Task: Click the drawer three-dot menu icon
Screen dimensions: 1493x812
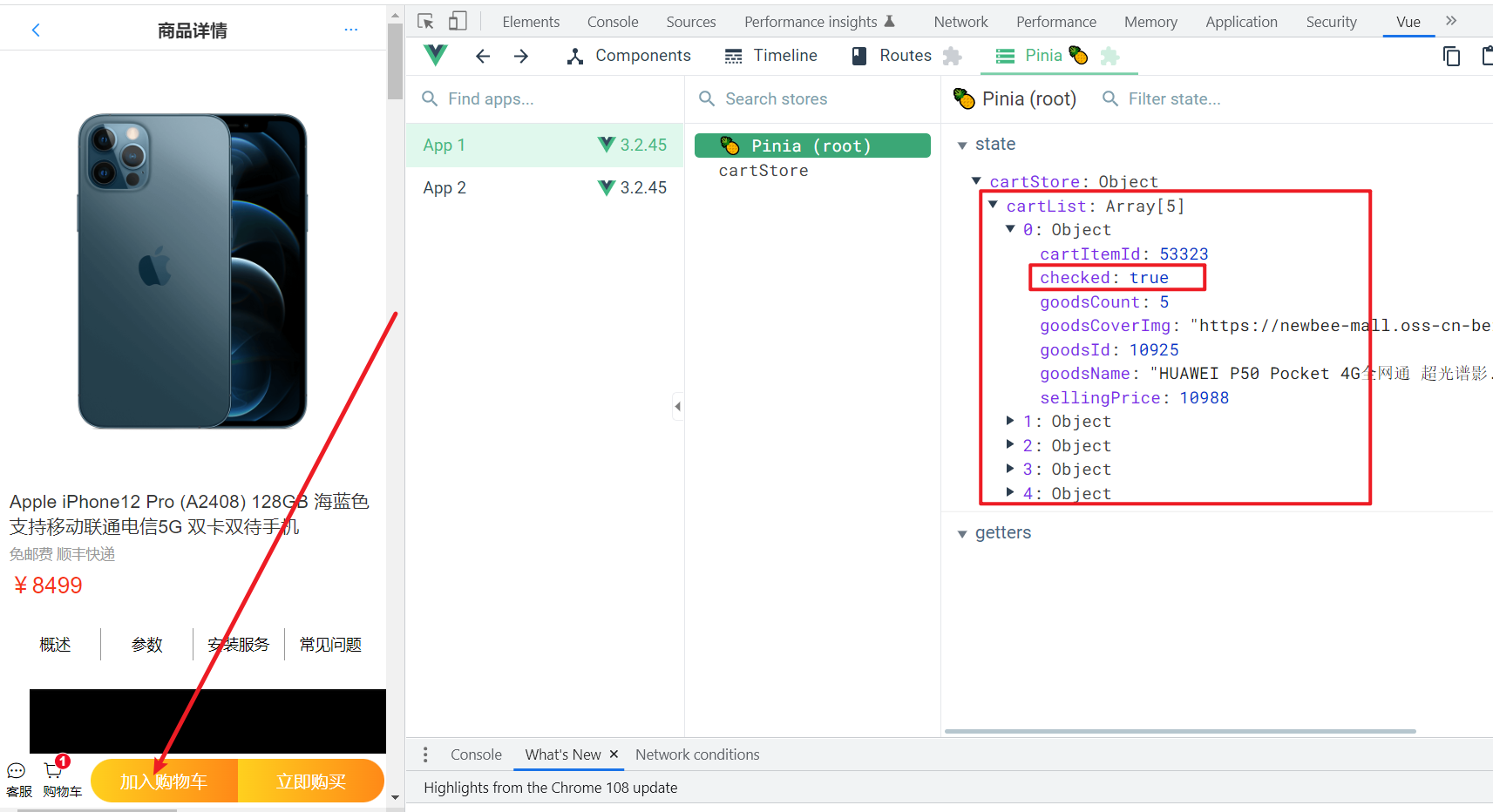Action: click(425, 754)
